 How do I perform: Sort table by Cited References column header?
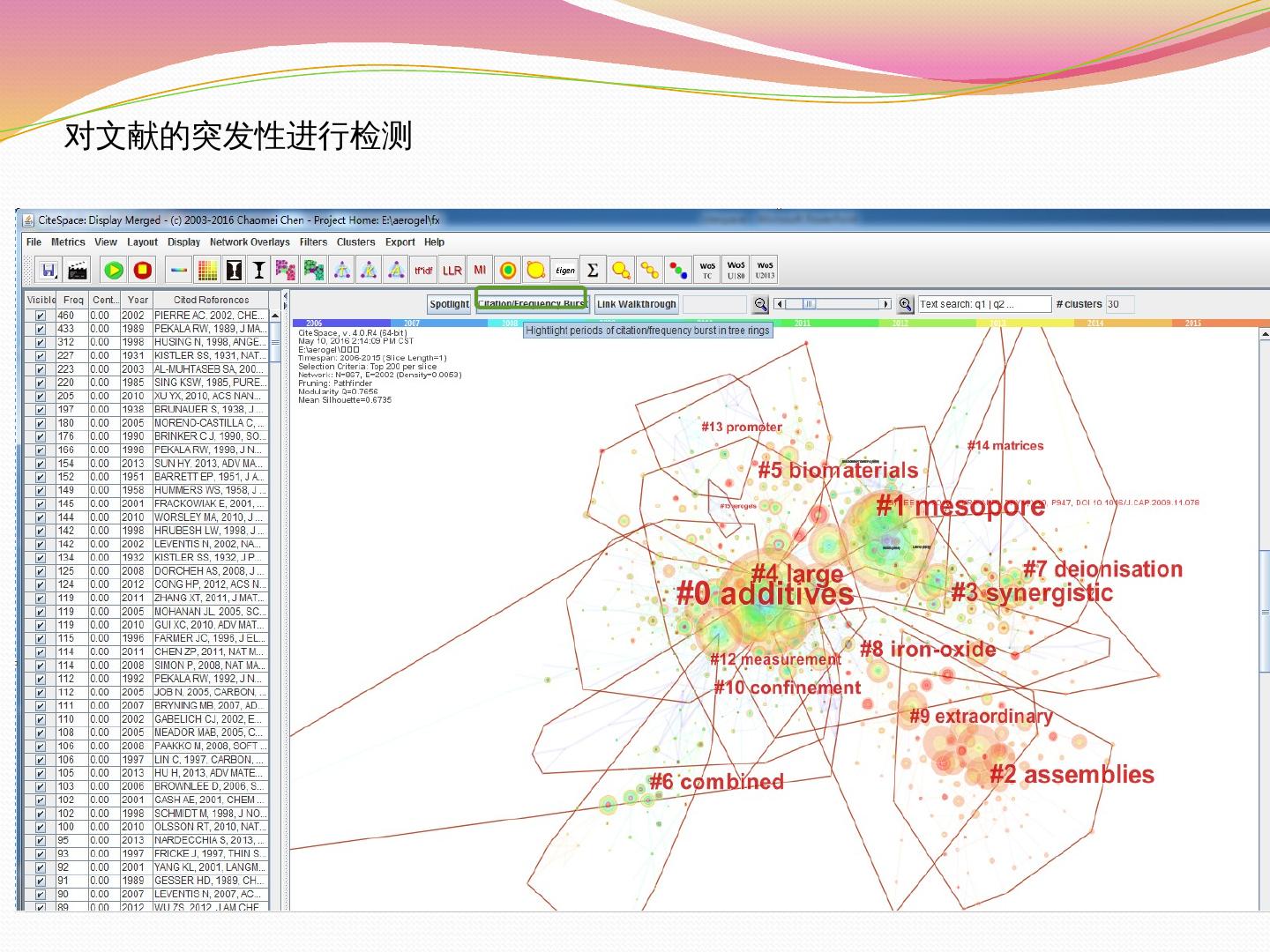pos(211,300)
